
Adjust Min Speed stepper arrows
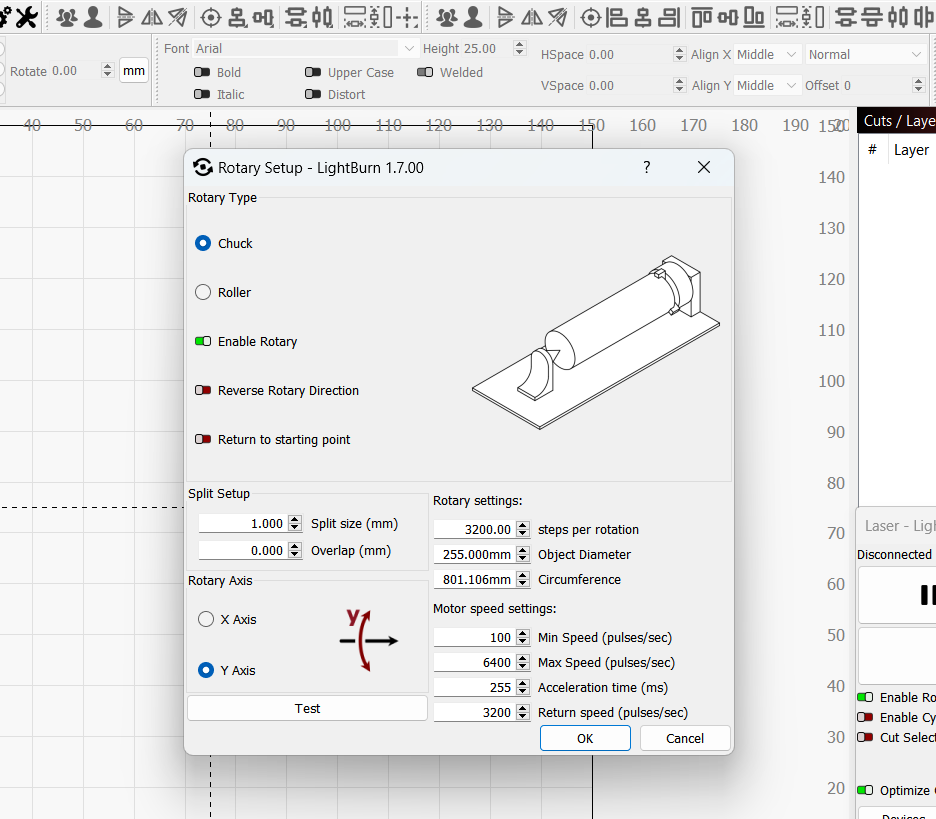tap(523, 637)
